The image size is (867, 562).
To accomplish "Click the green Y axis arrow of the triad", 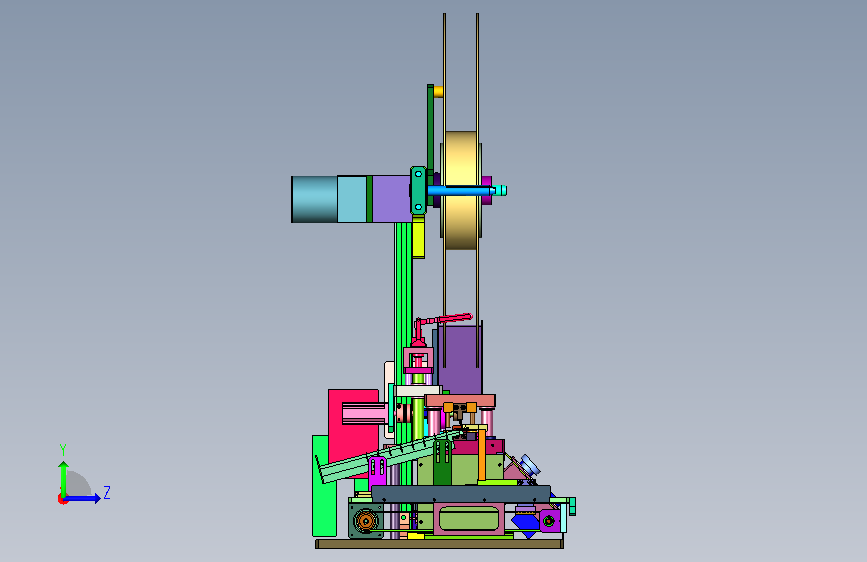I will pos(64,478).
